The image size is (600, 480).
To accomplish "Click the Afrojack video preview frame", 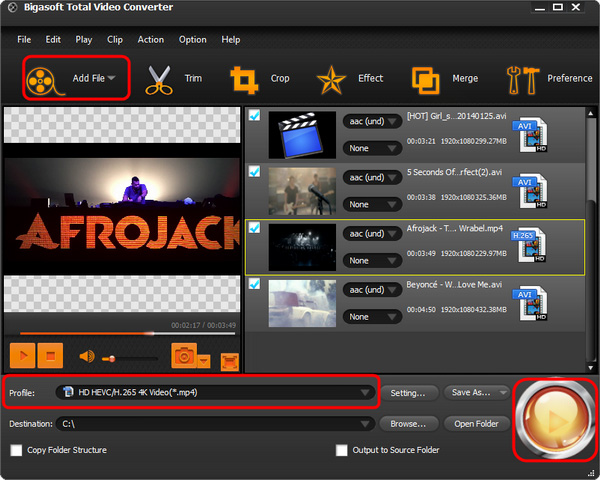I will (x=122, y=209).
